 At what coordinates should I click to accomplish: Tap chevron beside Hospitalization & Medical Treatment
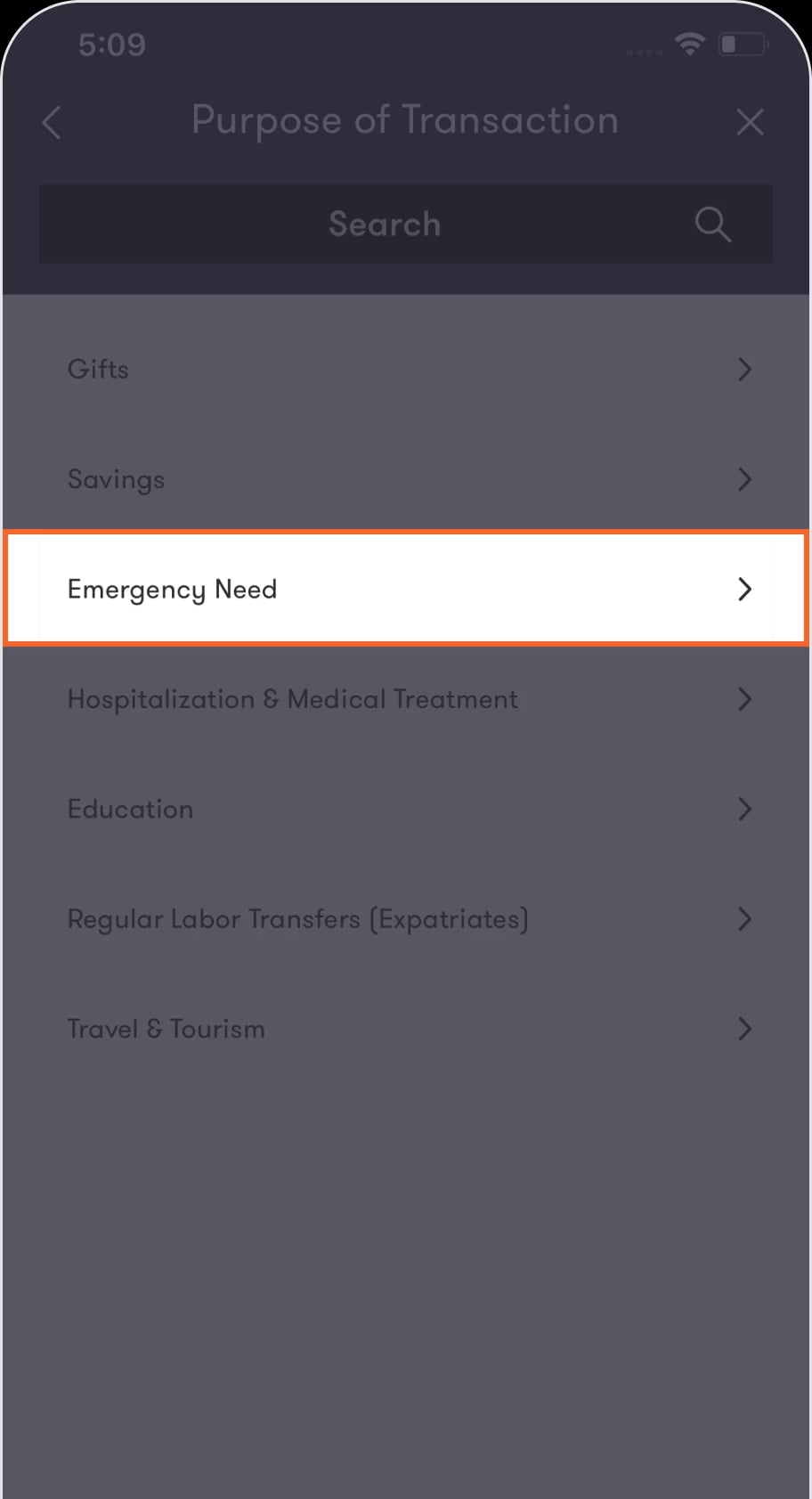point(745,699)
